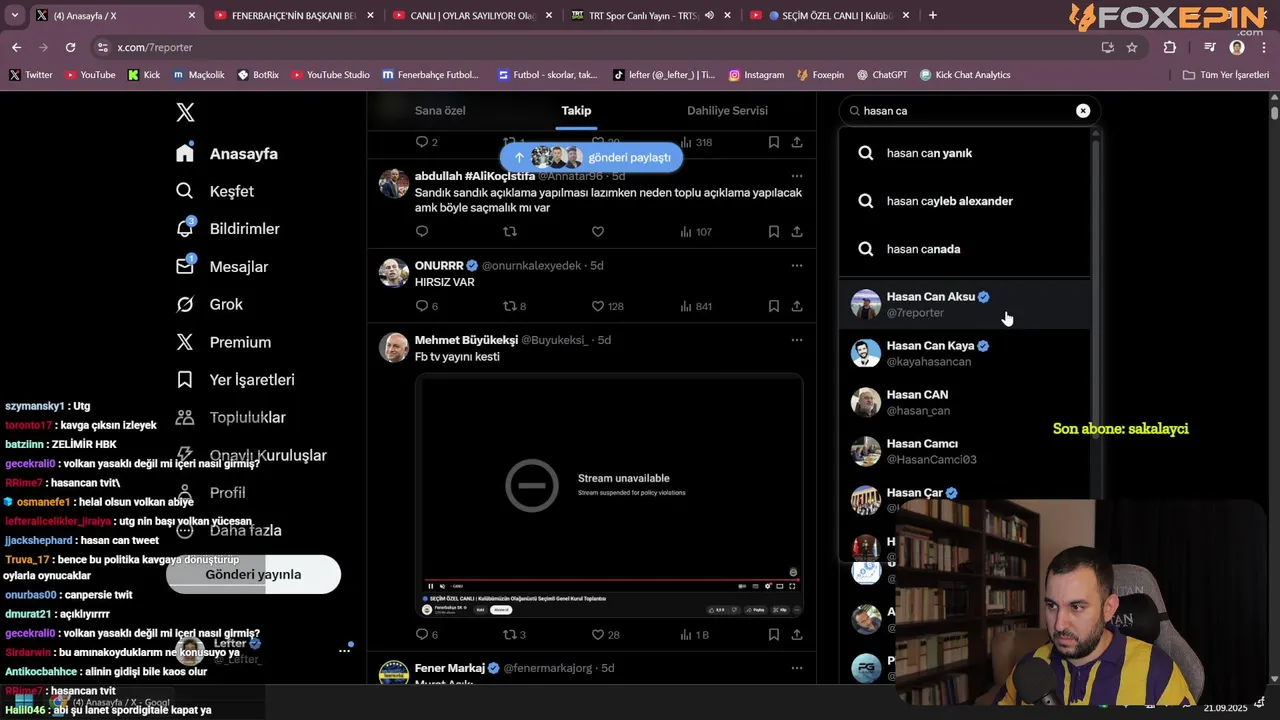Clear the search box with X button
Image resolution: width=1280 pixels, height=720 pixels.
pos(1083,111)
